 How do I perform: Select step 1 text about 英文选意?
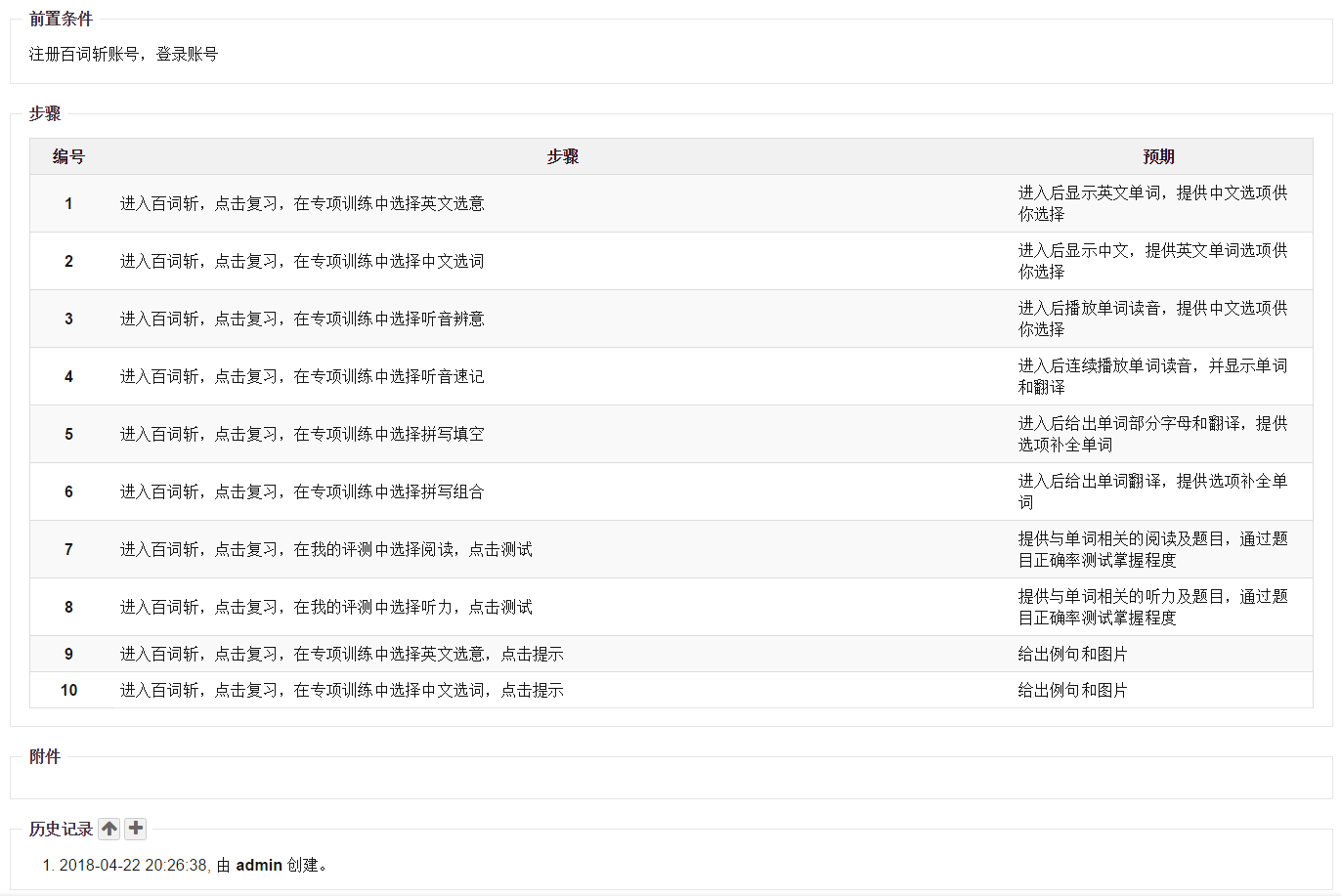pos(302,203)
